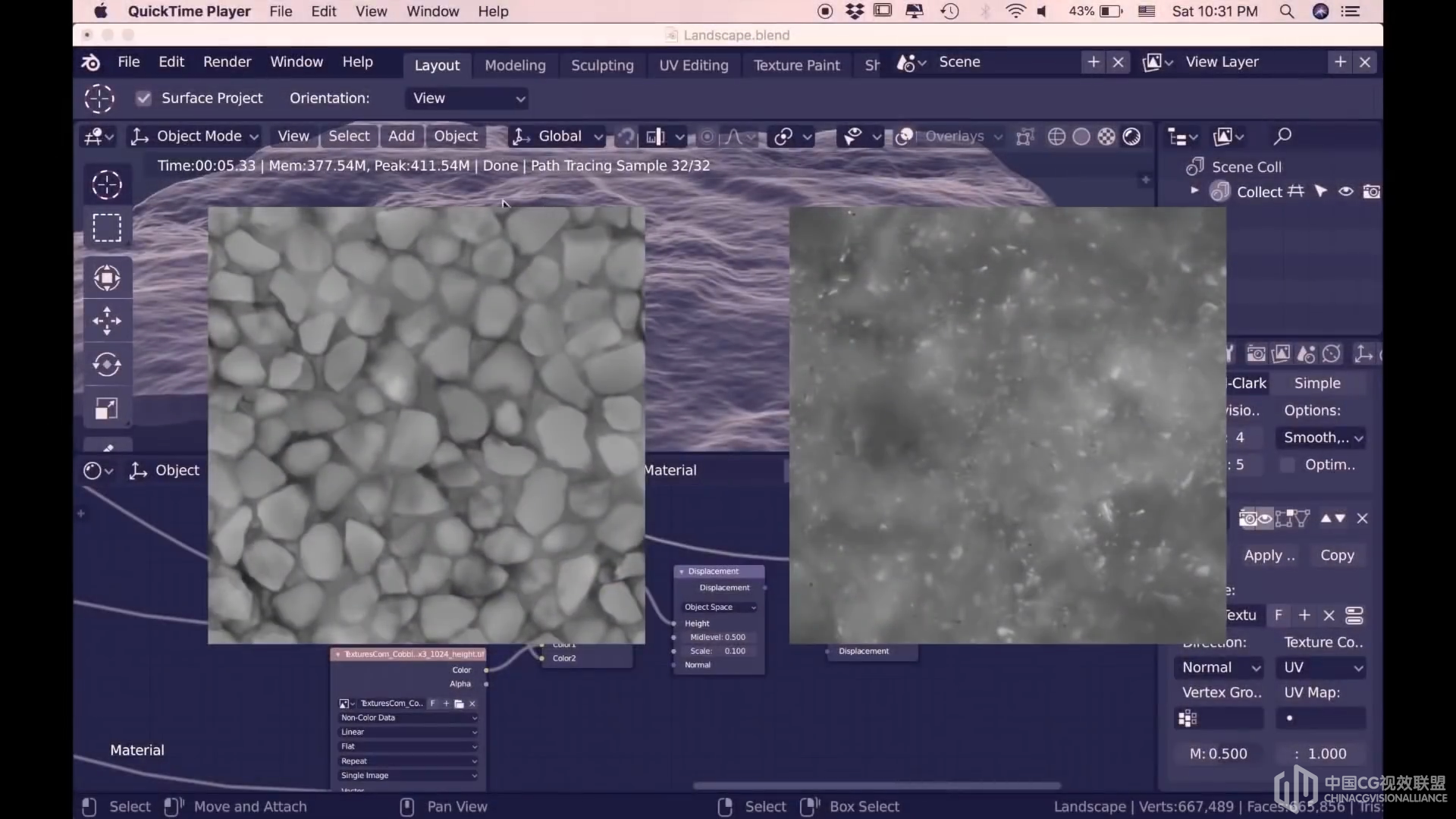Select the Scale tool in left toolbar
Image resolution: width=1456 pixels, height=819 pixels.
pos(107,409)
